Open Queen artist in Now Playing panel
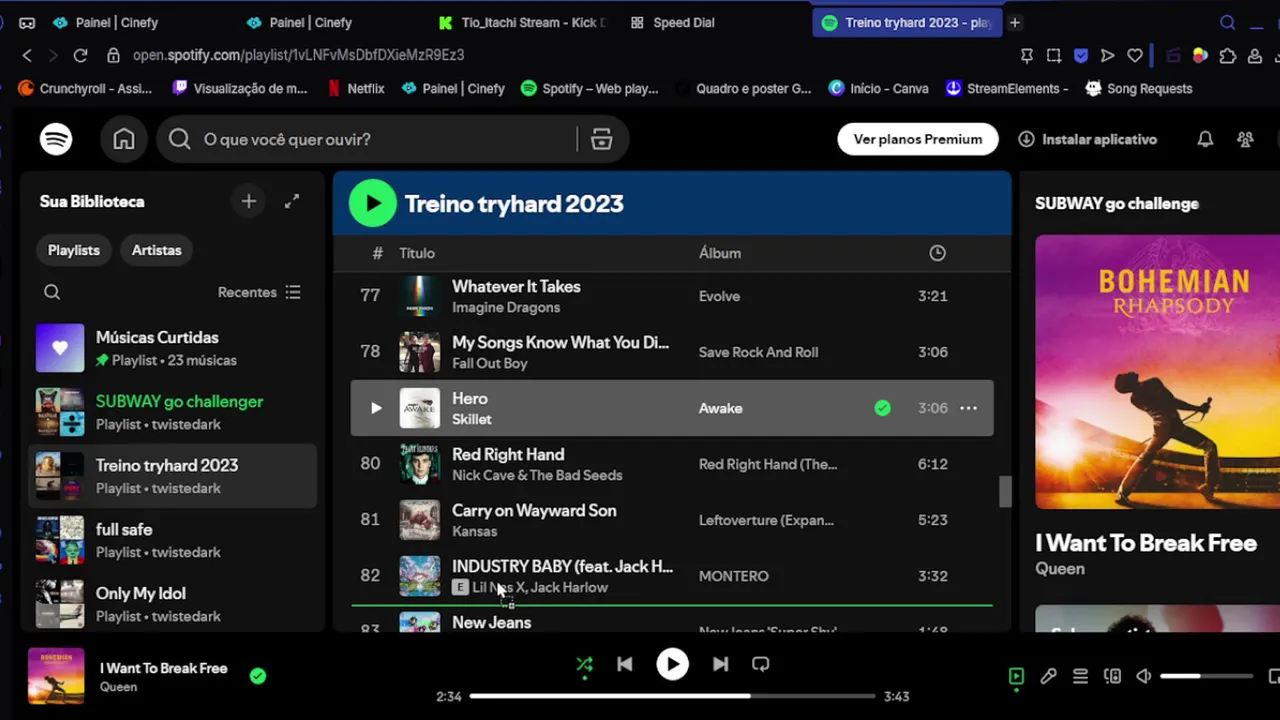Screen dimensions: 1280x720 click(x=1059, y=568)
